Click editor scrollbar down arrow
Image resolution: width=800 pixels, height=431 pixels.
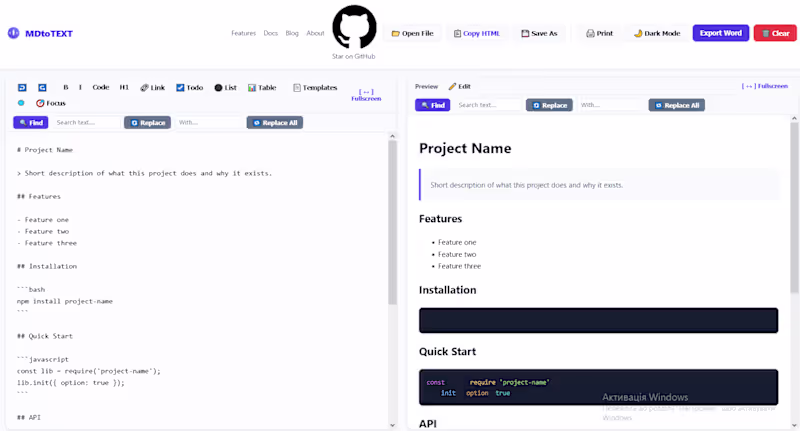click(392, 425)
